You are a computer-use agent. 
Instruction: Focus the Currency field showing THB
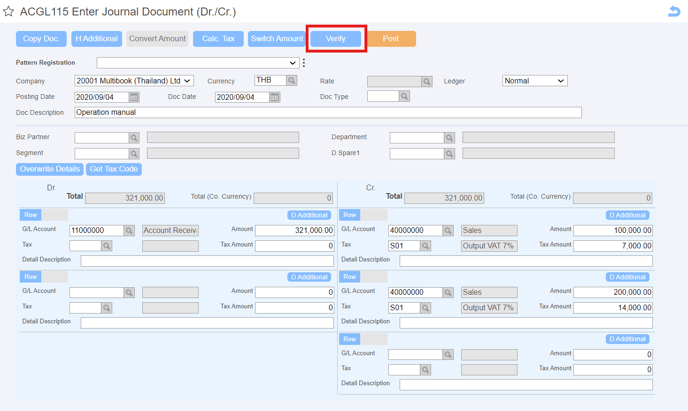[270, 80]
